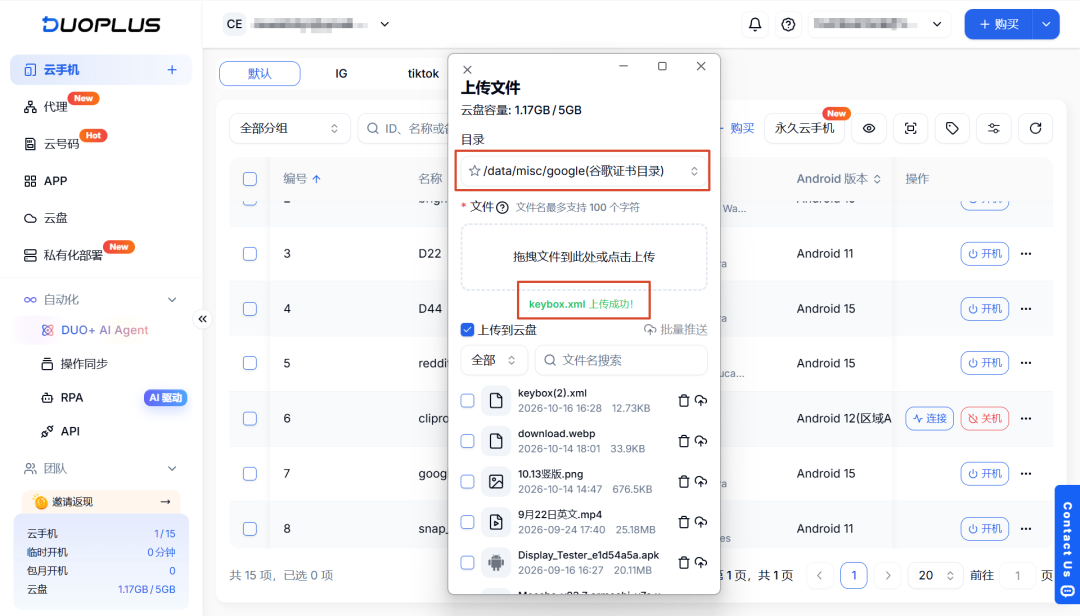Select 10.13竖版.png checkbox
1080x616 pixels.
[467, 482]
